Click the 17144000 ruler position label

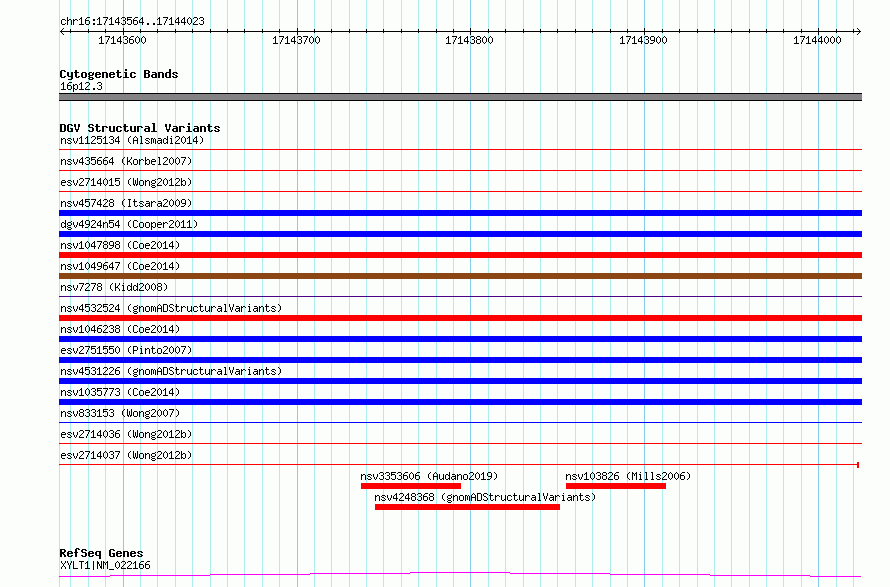click(x=817, y=40)
